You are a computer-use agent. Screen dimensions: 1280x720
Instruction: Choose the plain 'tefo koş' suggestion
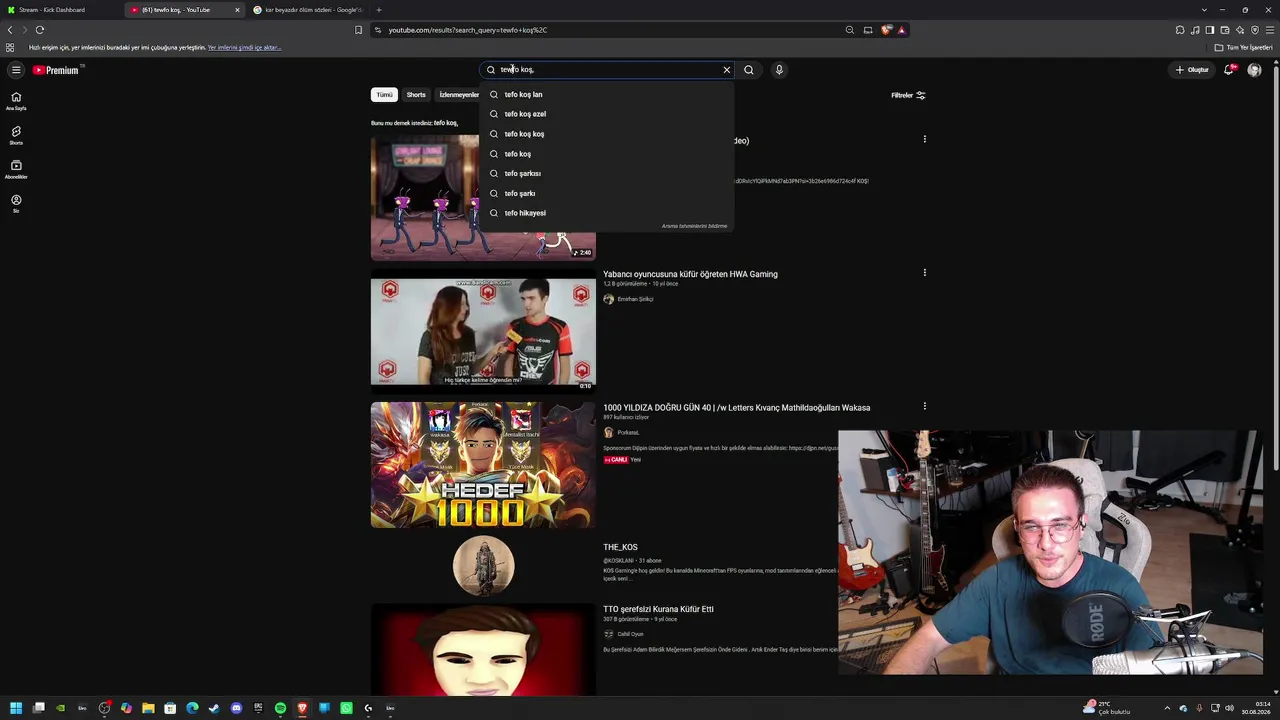pyautogui.click(x=606, y=154)
